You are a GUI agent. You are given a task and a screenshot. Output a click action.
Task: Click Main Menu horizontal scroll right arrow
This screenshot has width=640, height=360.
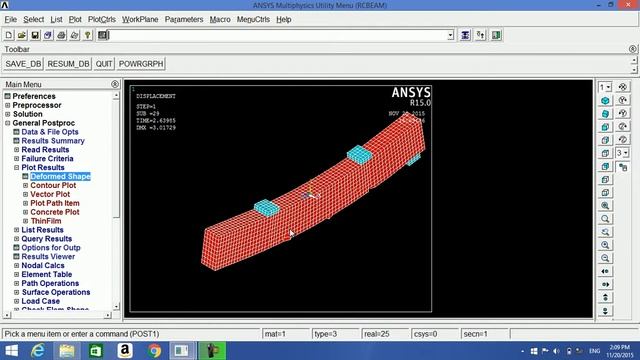107,315
